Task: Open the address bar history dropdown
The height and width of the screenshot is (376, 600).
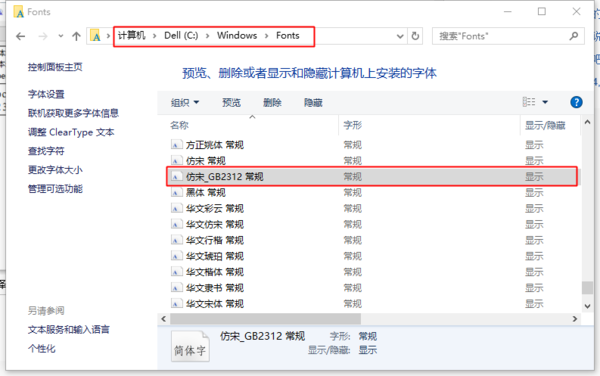Action: pyautogui.click(x=400, y=36)
